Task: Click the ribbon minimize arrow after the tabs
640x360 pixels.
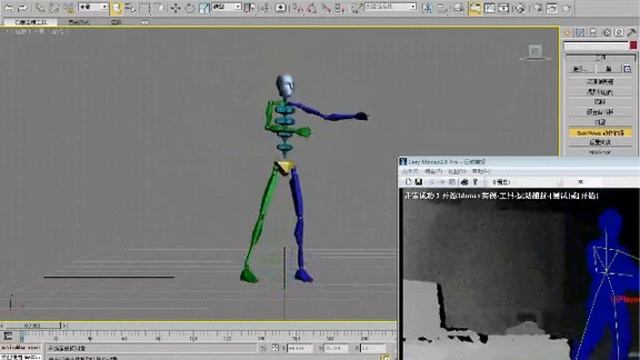Action: tap(145, 22)
